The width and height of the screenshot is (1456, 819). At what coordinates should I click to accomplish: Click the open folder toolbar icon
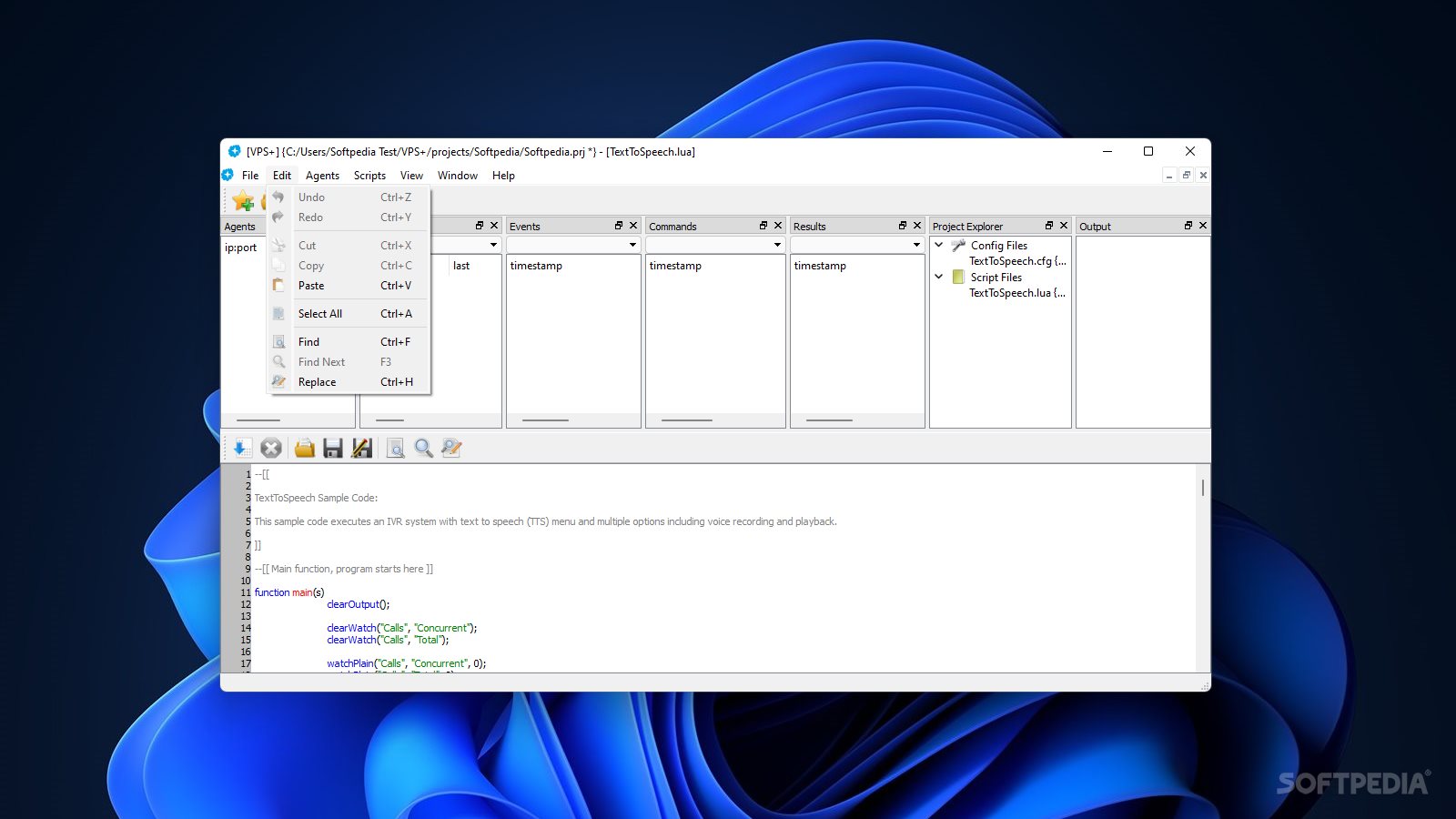click(x=305, y=448)
